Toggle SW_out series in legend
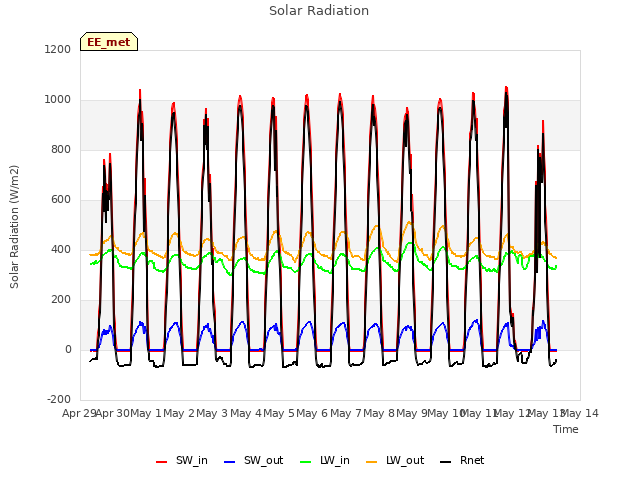640x480 pixels. [x=253, y=460]
